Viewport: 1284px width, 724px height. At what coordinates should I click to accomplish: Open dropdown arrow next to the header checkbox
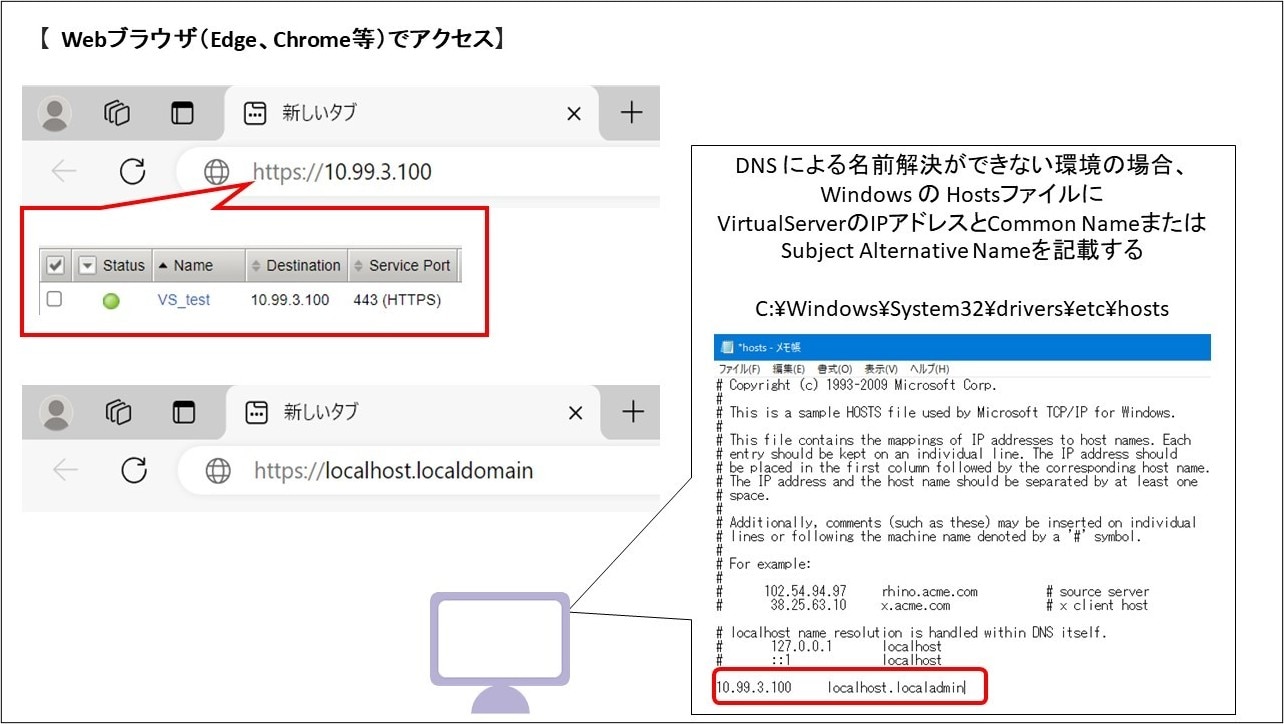click(x=87, y=266)
